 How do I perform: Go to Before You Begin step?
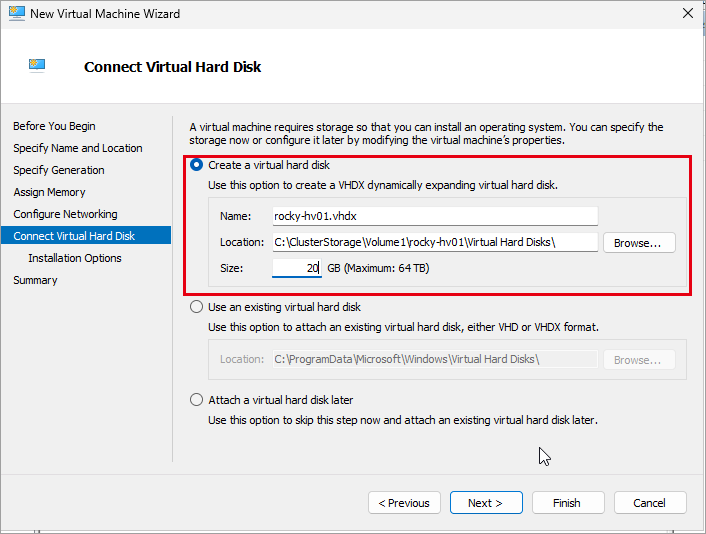54,126
